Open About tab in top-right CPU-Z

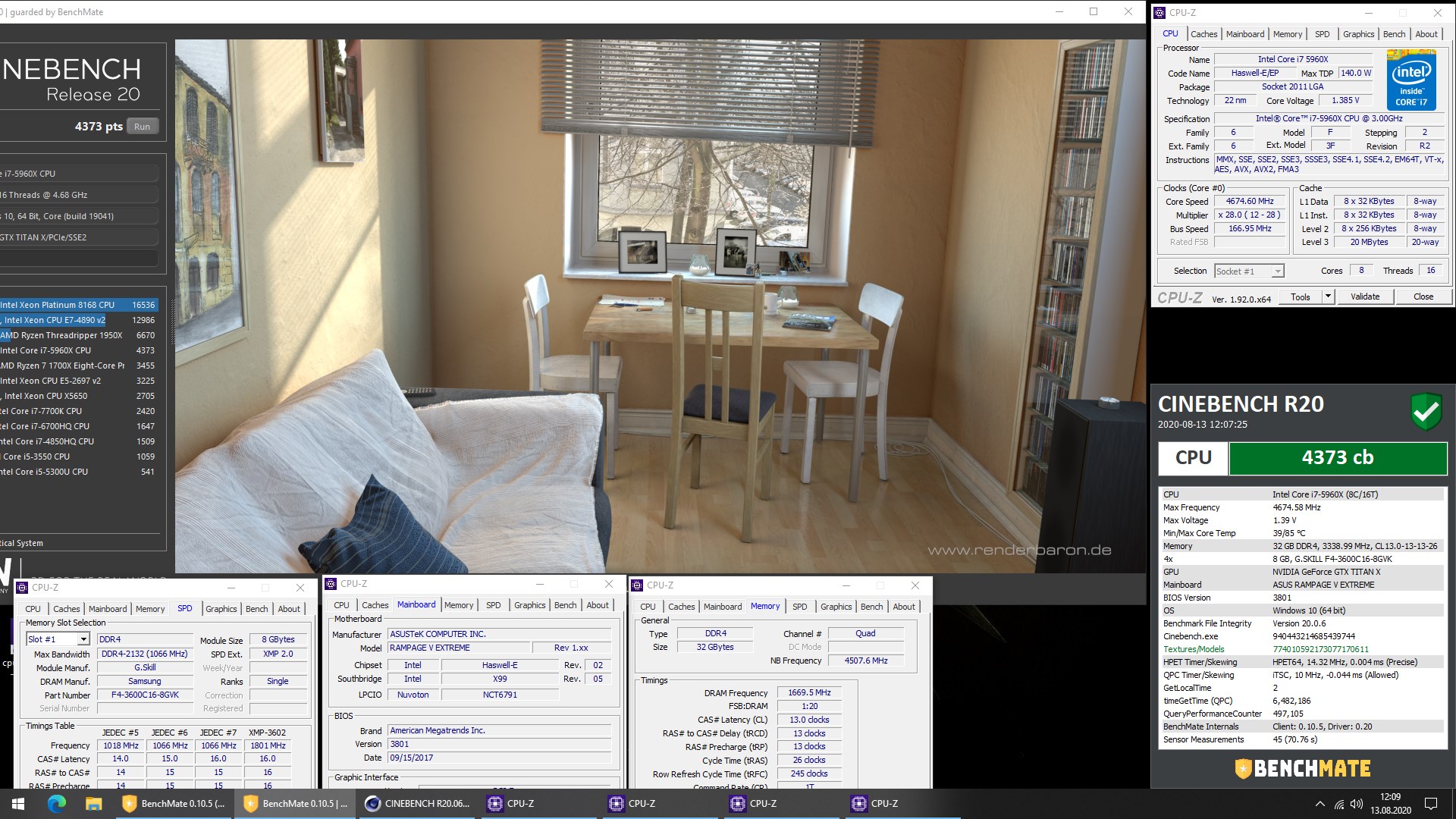1426,34
